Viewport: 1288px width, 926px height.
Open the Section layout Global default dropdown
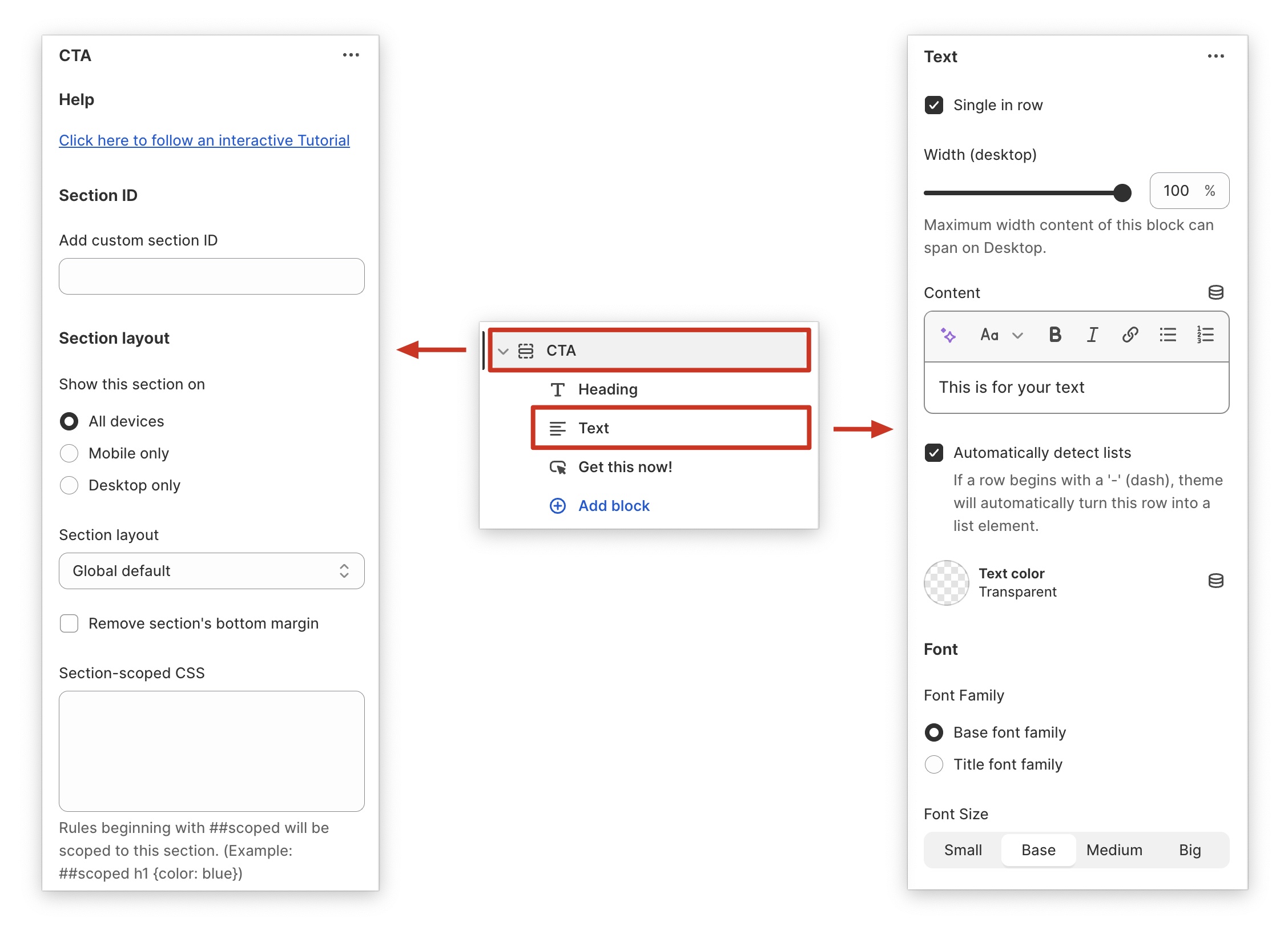click(211, 571)
